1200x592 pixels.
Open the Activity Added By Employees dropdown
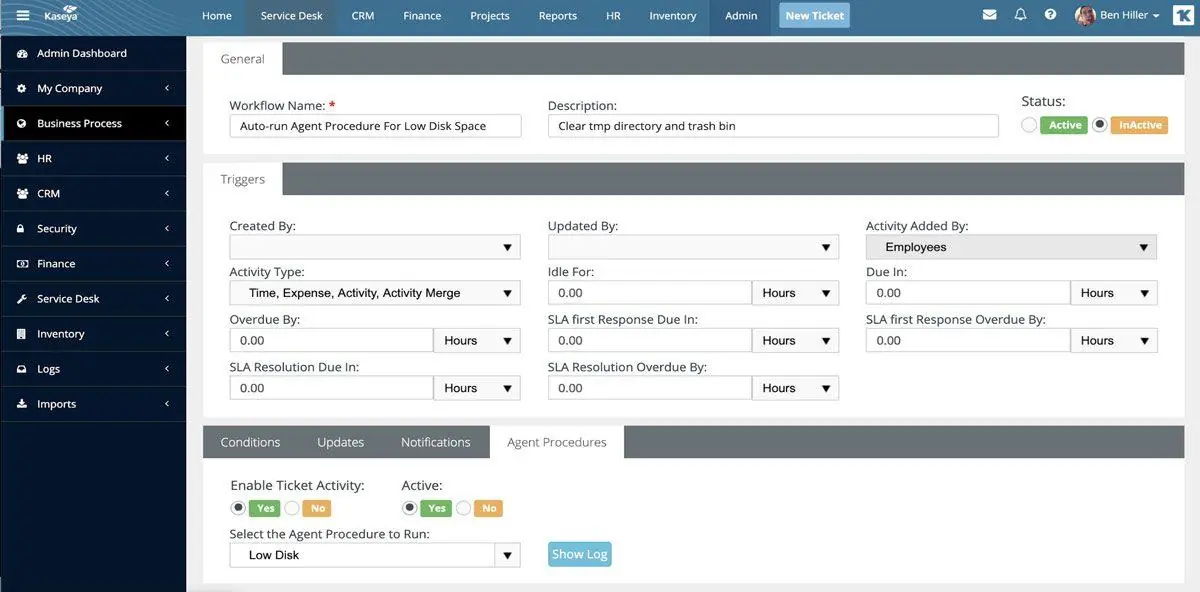point(1011,247)
